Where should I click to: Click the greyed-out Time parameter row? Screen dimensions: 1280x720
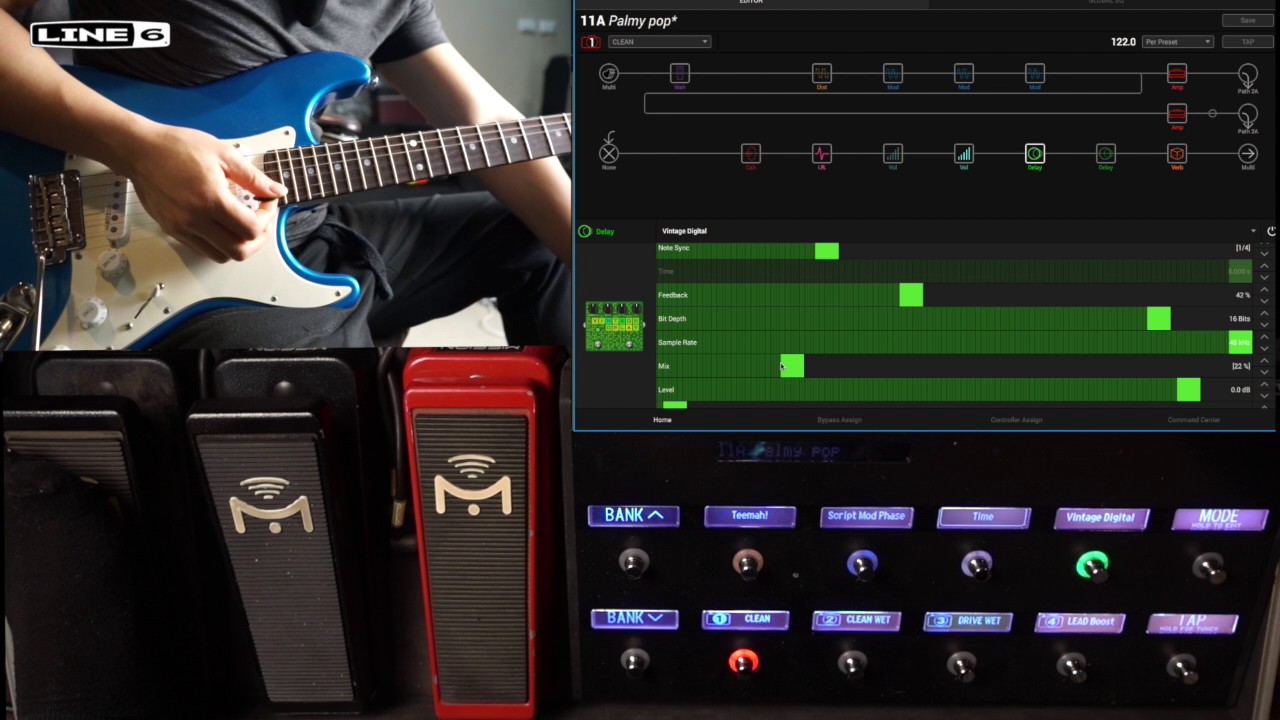pos(954,271)
